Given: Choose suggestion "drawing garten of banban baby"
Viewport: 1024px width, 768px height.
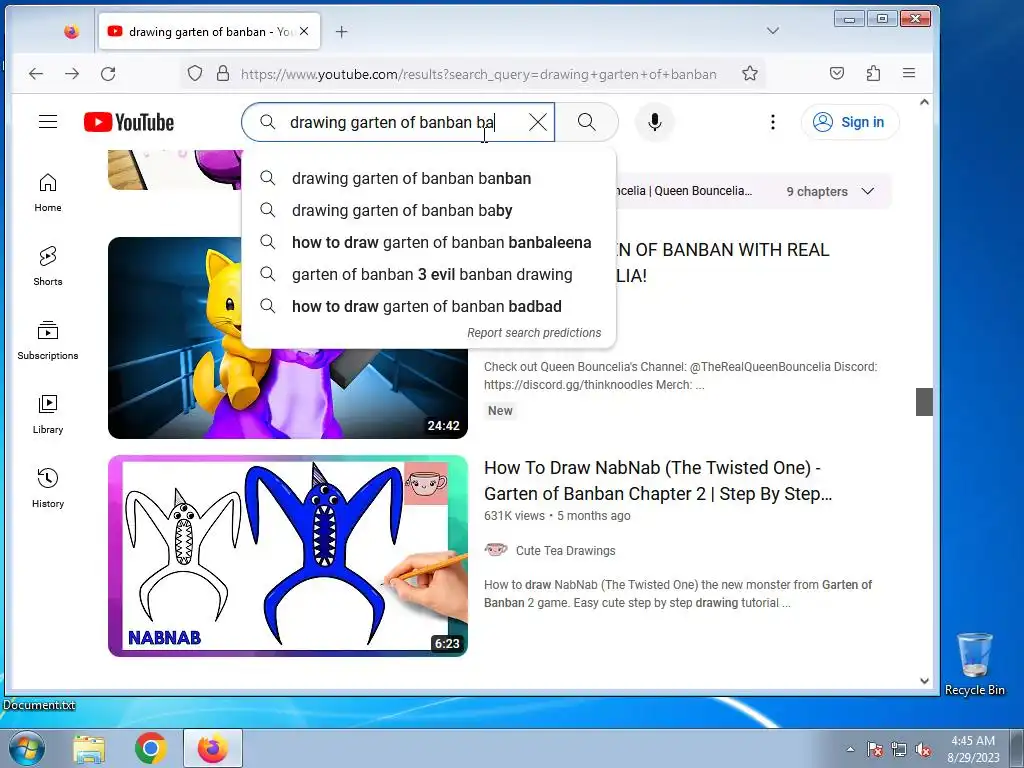Looking at the screenshot, I should (428, 210).
